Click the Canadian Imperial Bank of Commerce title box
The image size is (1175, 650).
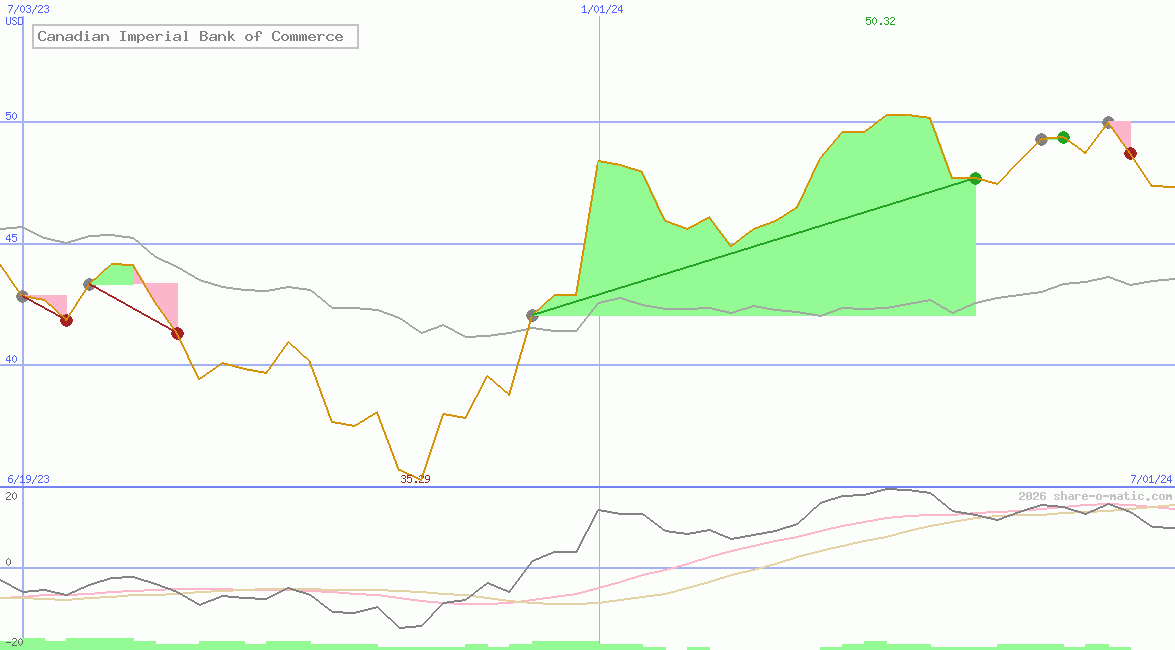pos(195,37)
